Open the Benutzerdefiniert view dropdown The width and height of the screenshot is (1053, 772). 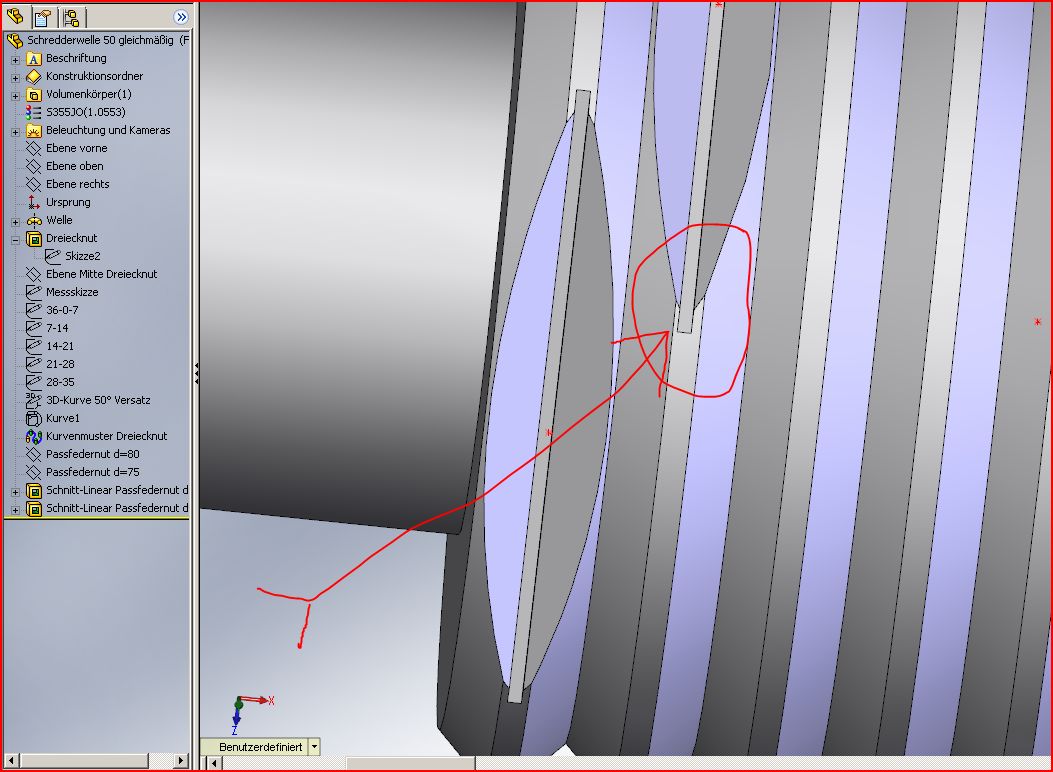coord(314,746)
